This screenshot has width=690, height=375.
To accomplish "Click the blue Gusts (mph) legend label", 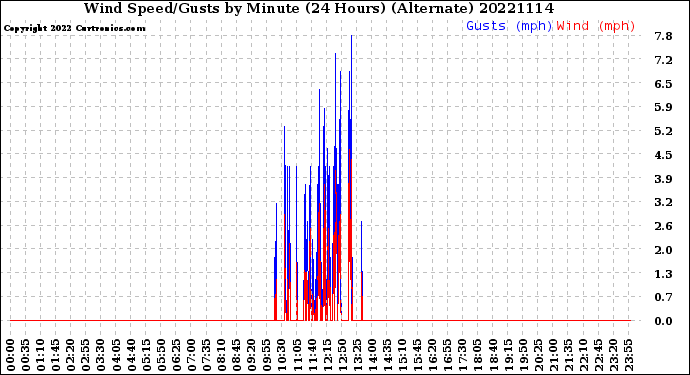I will click(509, 26).
